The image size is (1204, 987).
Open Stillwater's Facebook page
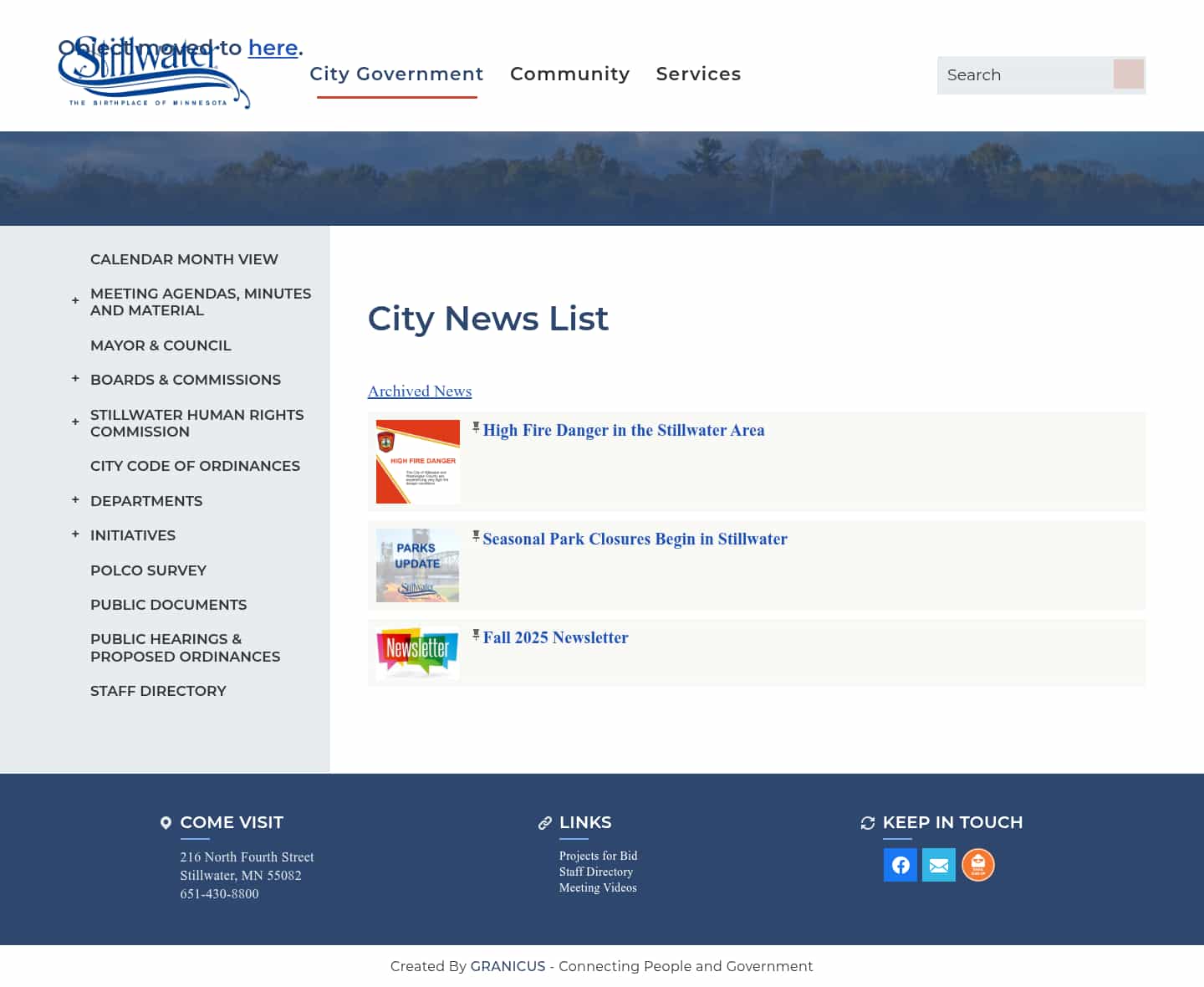(900, 865)
